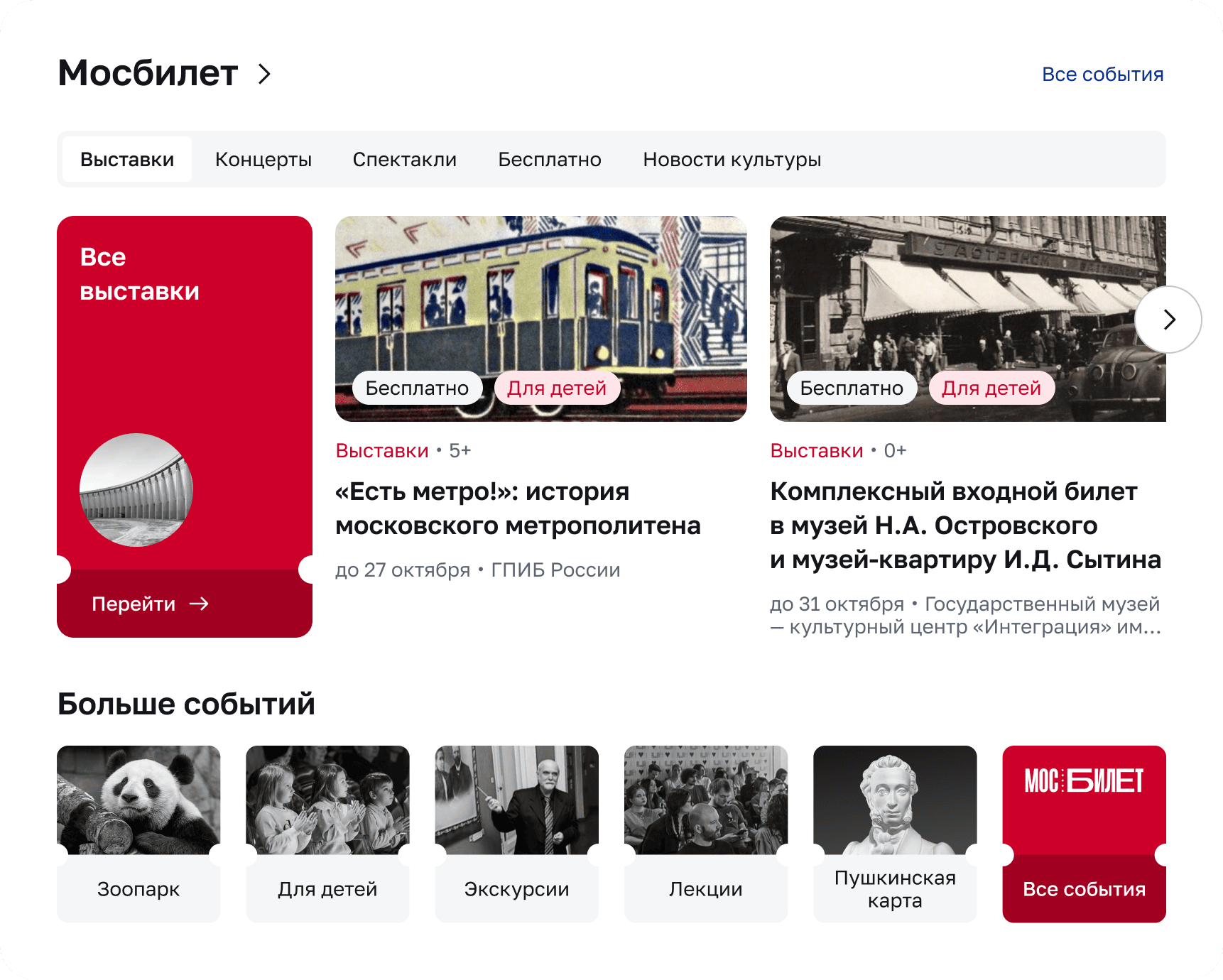Click the Перейти button on red card
This screenshot has height=980, width=1223.
click(x=150, y=604)
